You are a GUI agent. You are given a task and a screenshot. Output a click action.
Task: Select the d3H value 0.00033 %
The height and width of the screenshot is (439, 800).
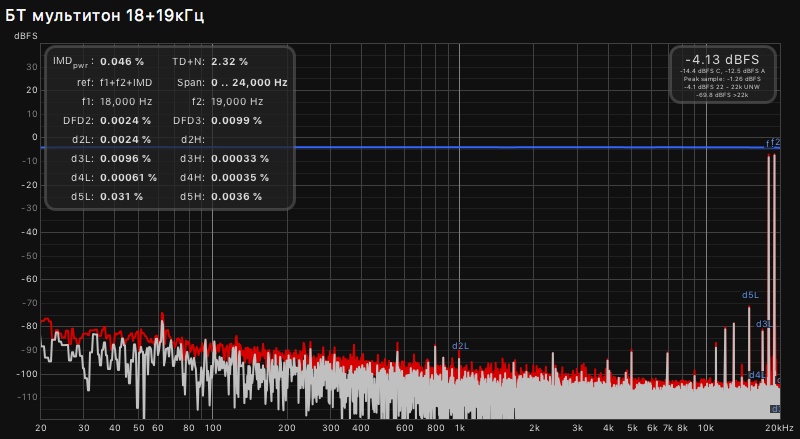(x=240, y=159)
